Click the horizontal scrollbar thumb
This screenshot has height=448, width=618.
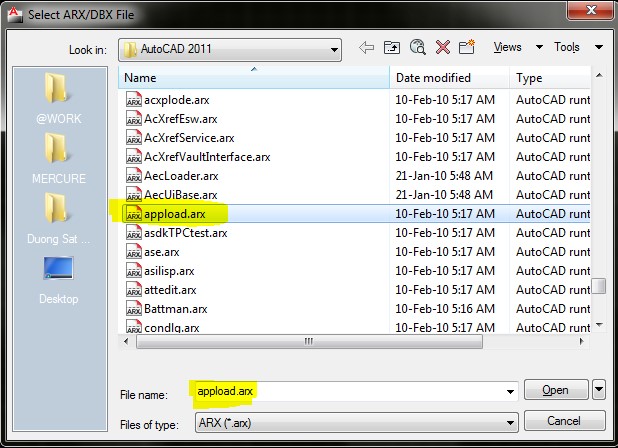(x=309, y=341)
